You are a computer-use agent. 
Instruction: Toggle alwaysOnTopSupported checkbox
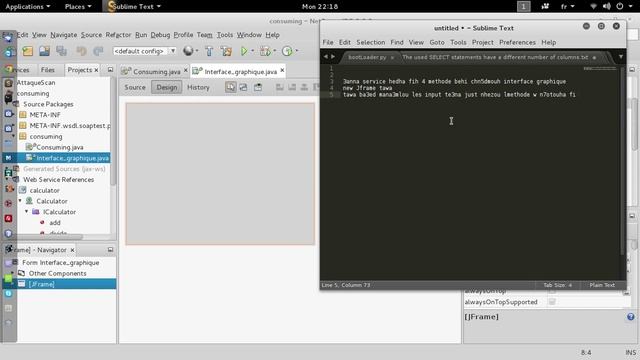[x=552, y=302]
